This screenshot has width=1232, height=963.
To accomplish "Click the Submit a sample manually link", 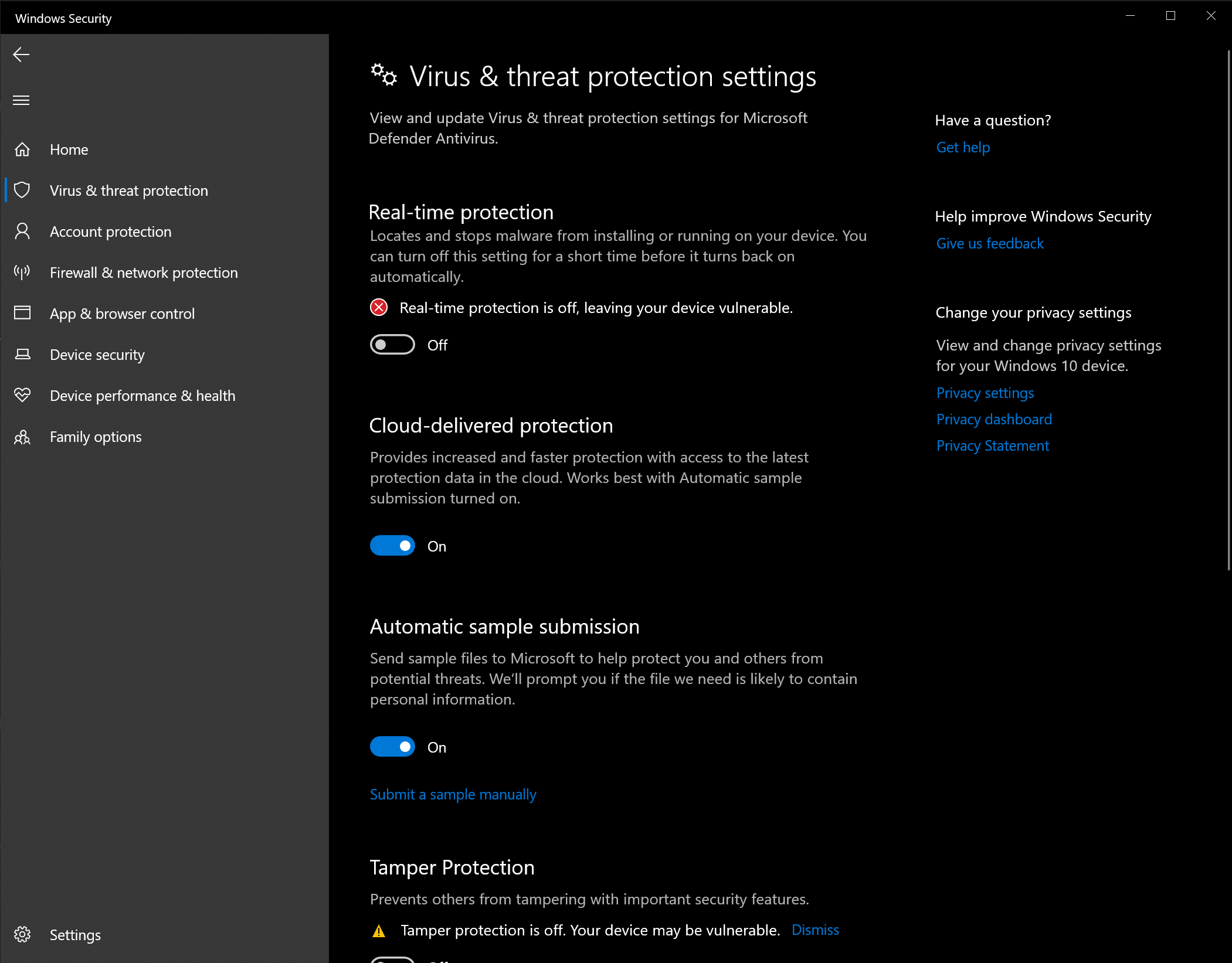I will click(x=453, y=794).
